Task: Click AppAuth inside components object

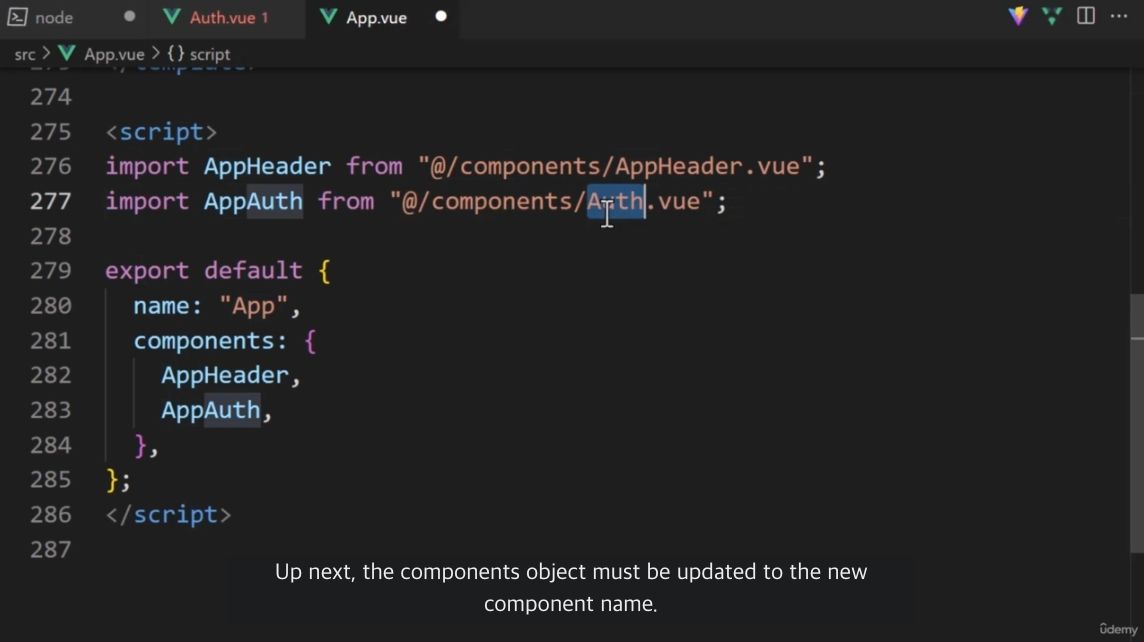Action: (211, 410)
